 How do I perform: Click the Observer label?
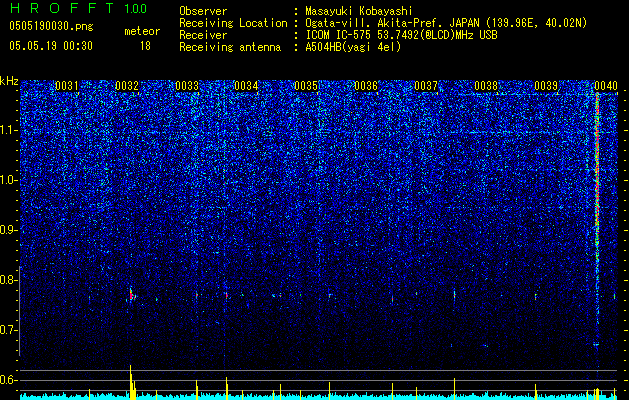(203, 11)
